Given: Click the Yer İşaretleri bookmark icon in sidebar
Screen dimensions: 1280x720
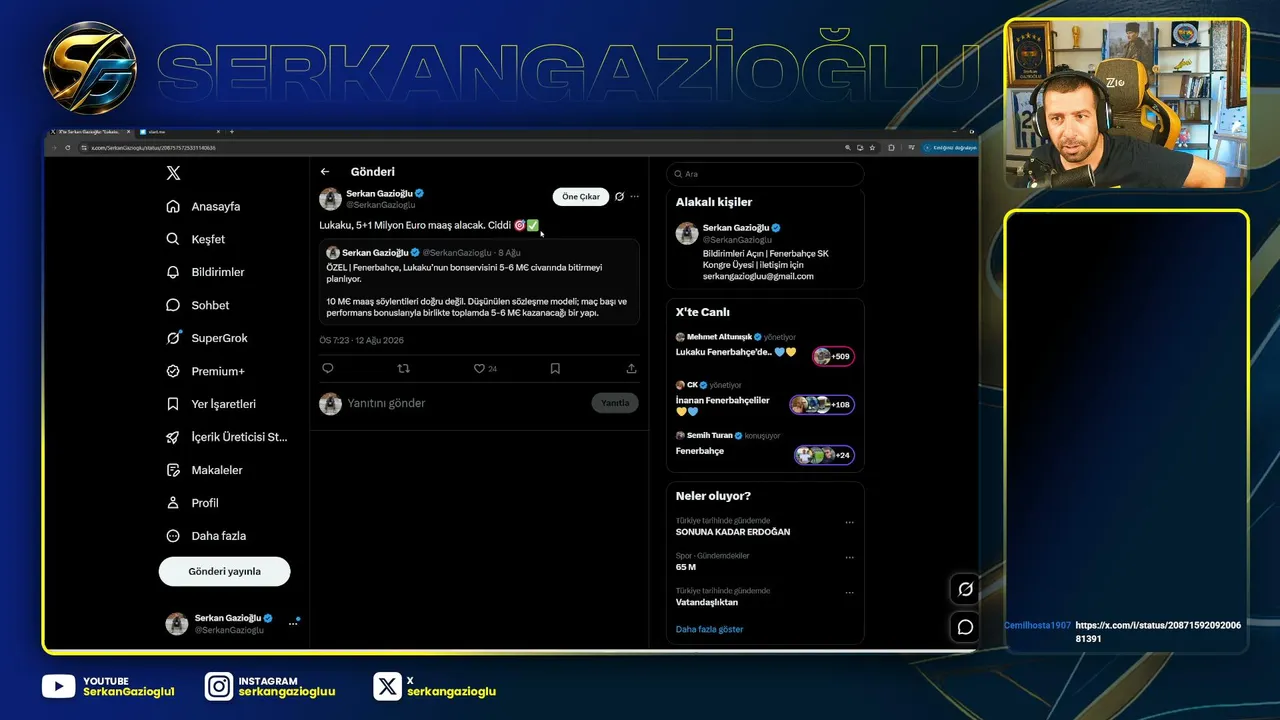Looking at the screenshot, I should 173,404.
